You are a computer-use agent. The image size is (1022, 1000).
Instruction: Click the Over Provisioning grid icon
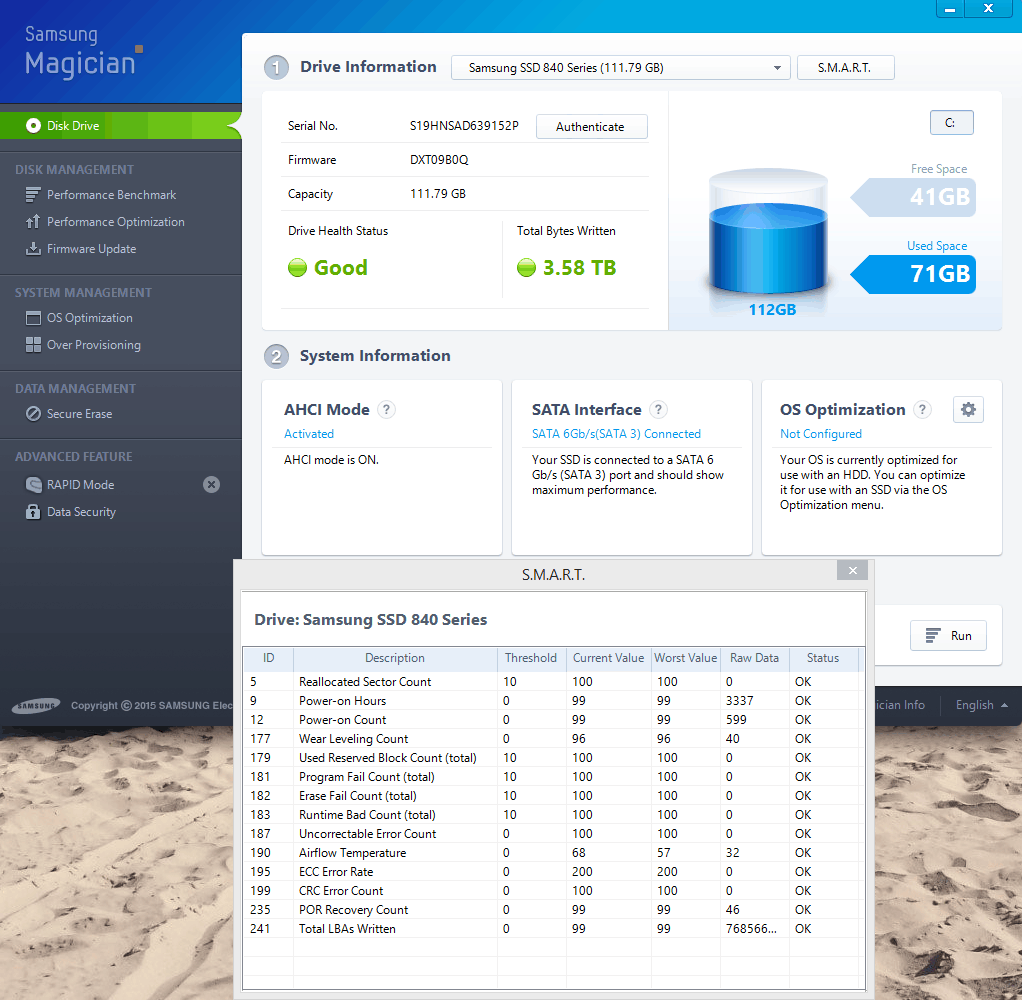33,345
